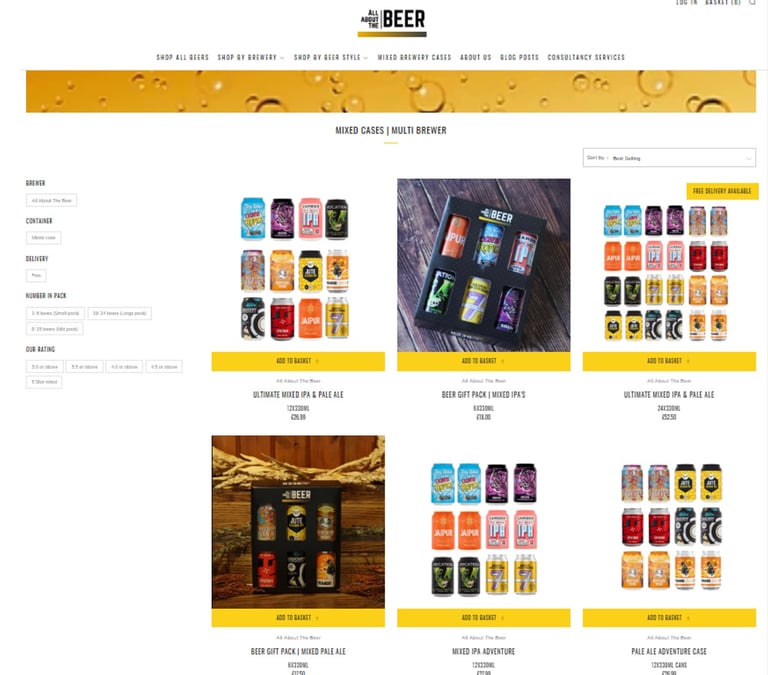Open the 24x330ml Ultimate Mixed IPA image
Screen dimensions: 768x675
pyautogui.click(x=669, y=271)
